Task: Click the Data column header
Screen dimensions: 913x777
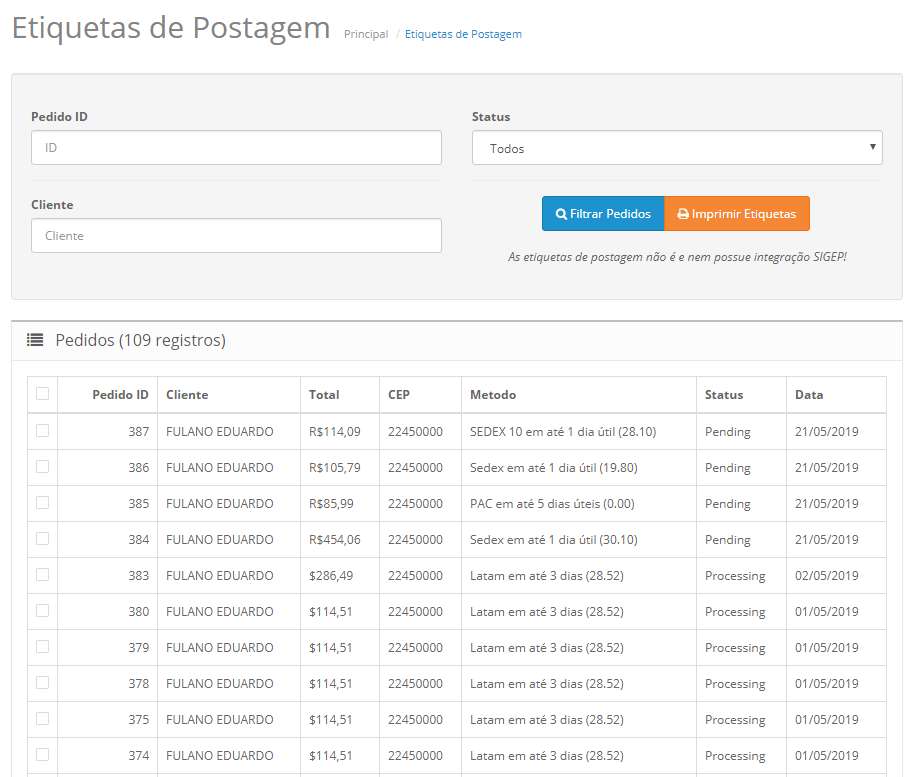Action: pyautogui.click(x=809, y=395)
